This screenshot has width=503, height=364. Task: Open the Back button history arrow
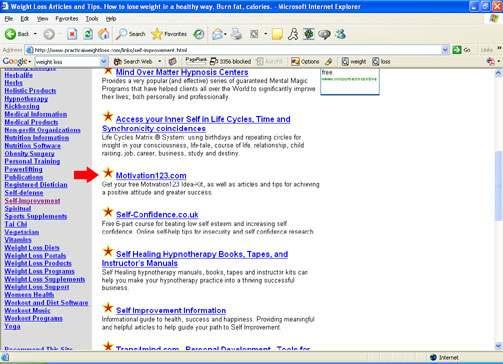coord(35,34)
